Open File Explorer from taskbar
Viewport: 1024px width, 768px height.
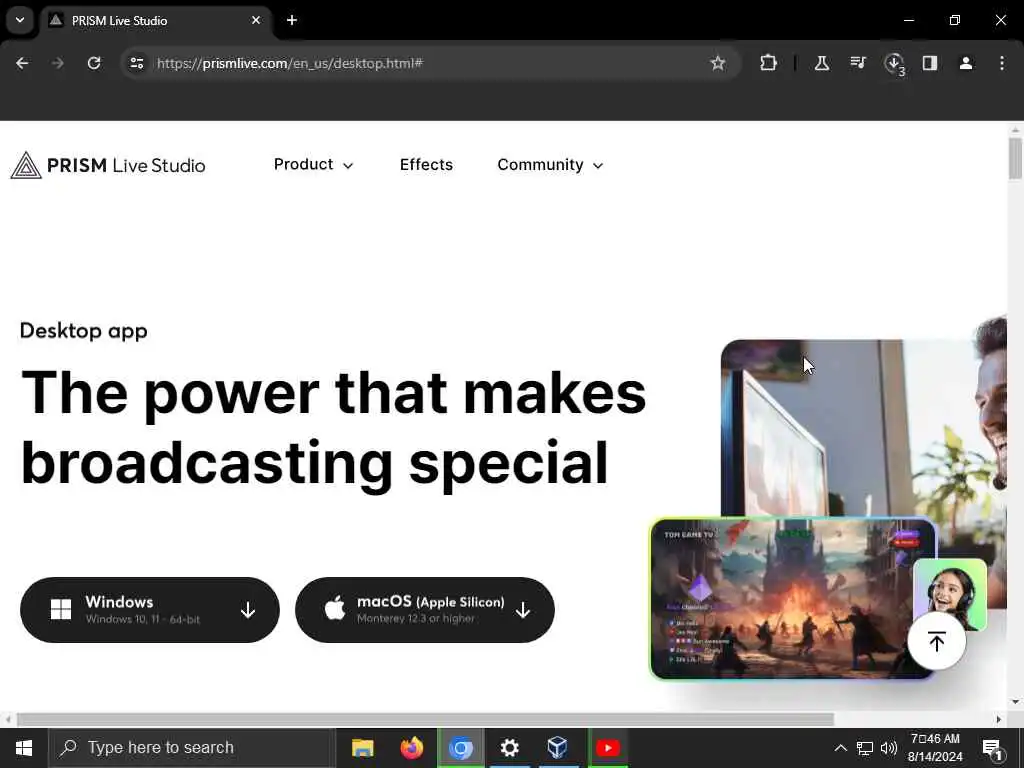[x=362, y=748]
